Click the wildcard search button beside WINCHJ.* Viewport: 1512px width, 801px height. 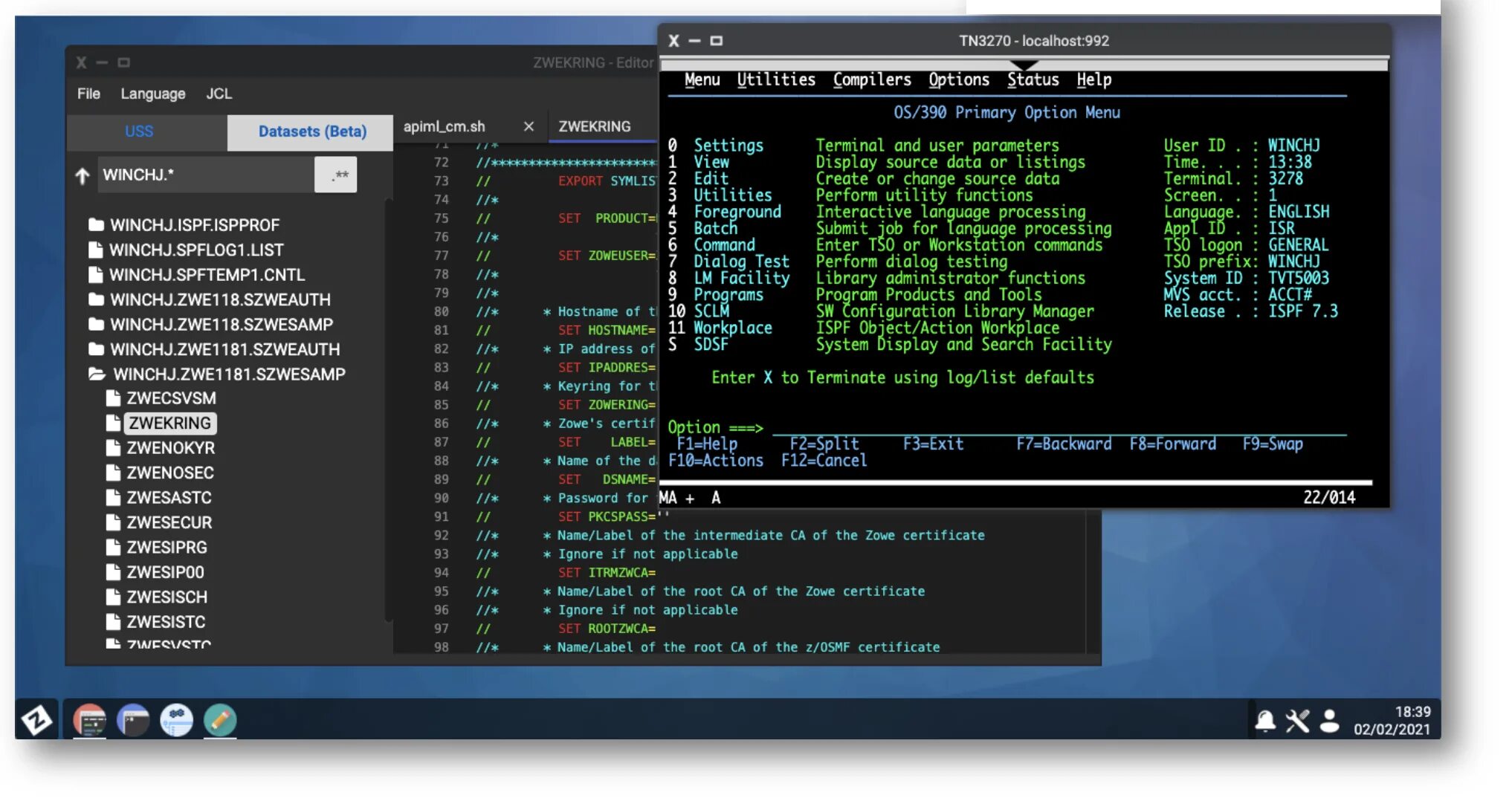336,175
